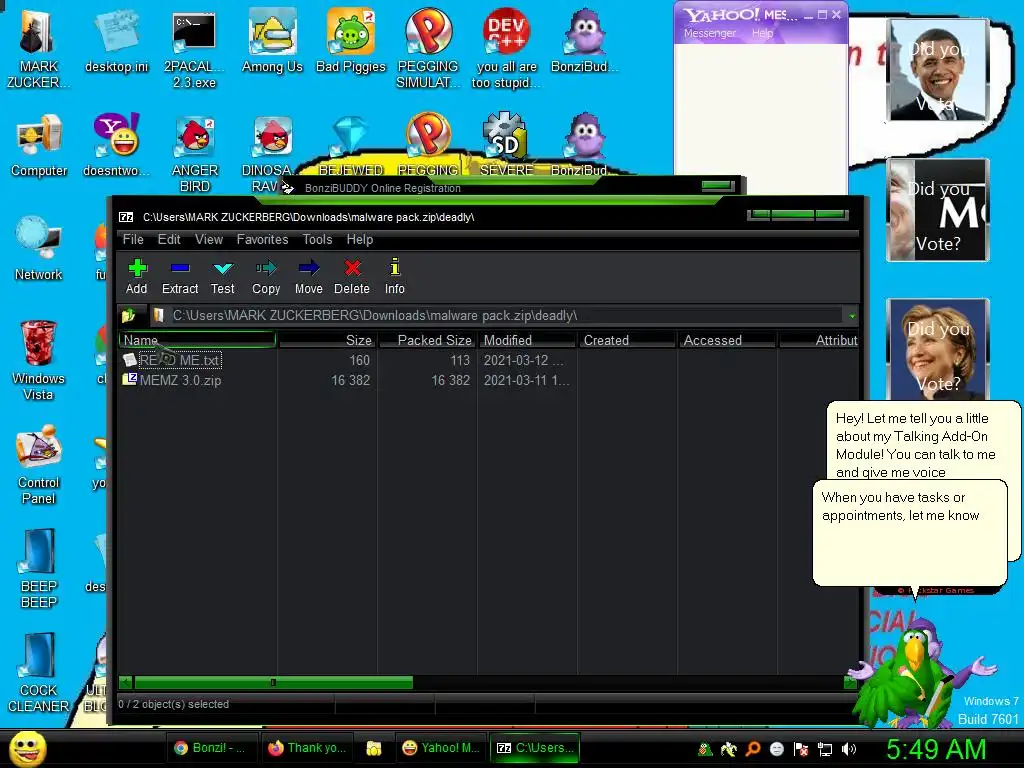Open the Messenger menu in Yahoo Messenger
The height and width of the screenshot is (768, 1024).
click(710, 33)
